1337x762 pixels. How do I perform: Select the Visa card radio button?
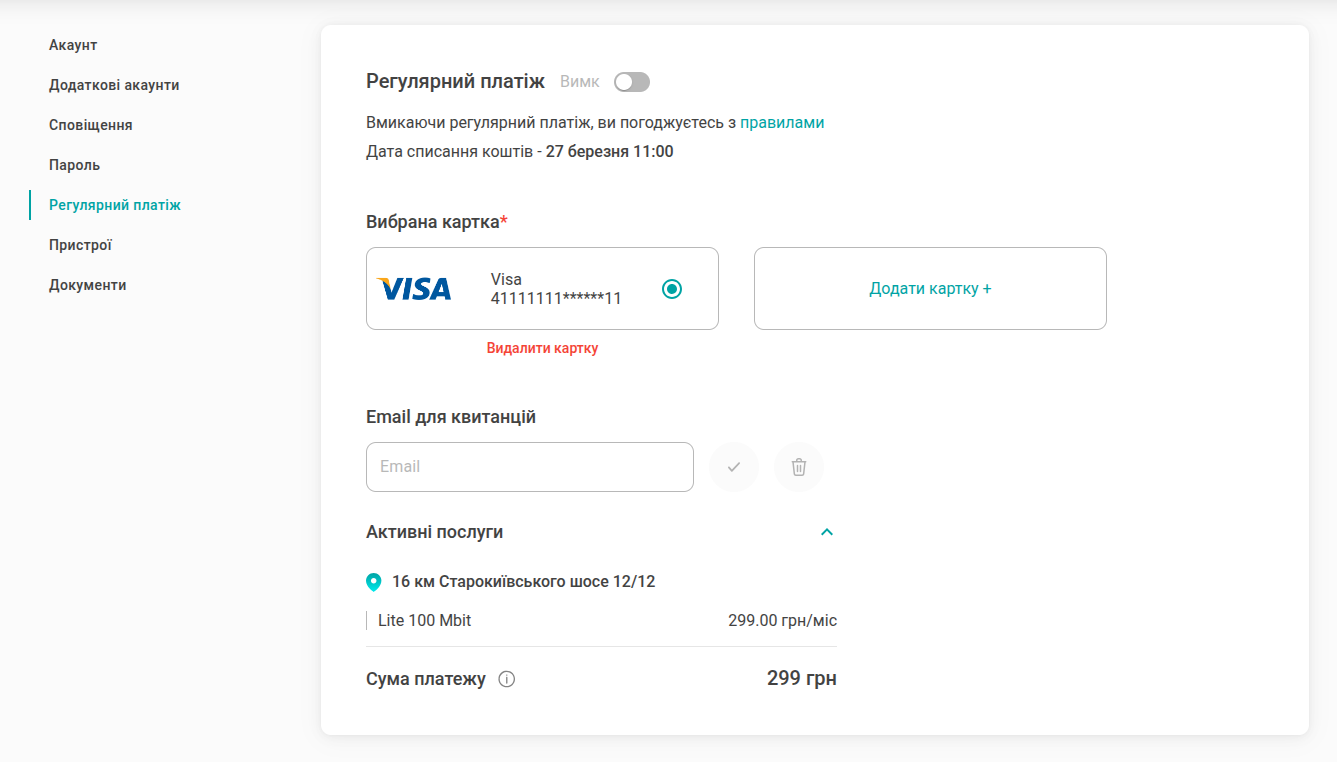tap(672, 289)
